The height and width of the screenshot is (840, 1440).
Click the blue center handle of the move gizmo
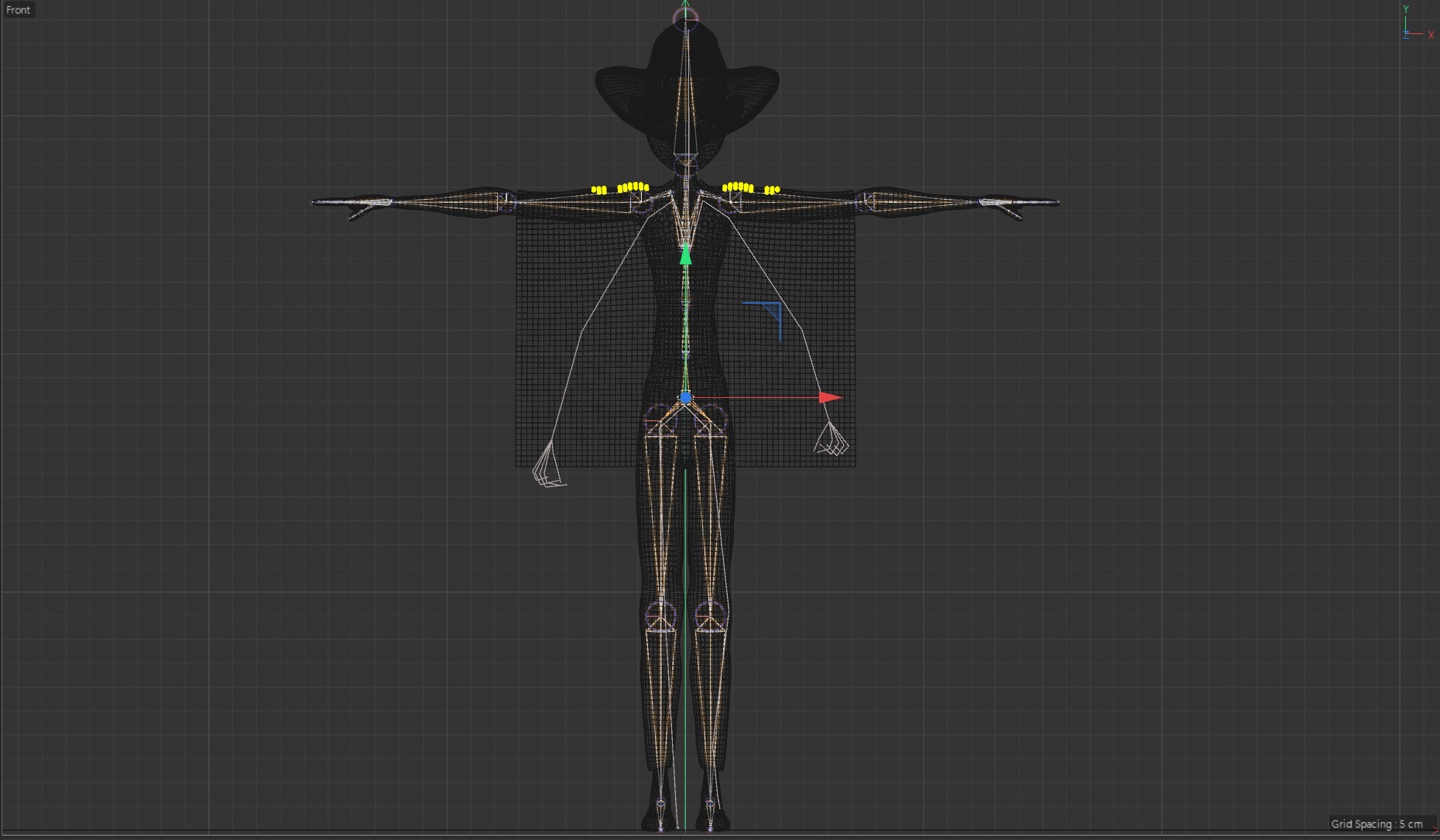click(x=685, y=397)
